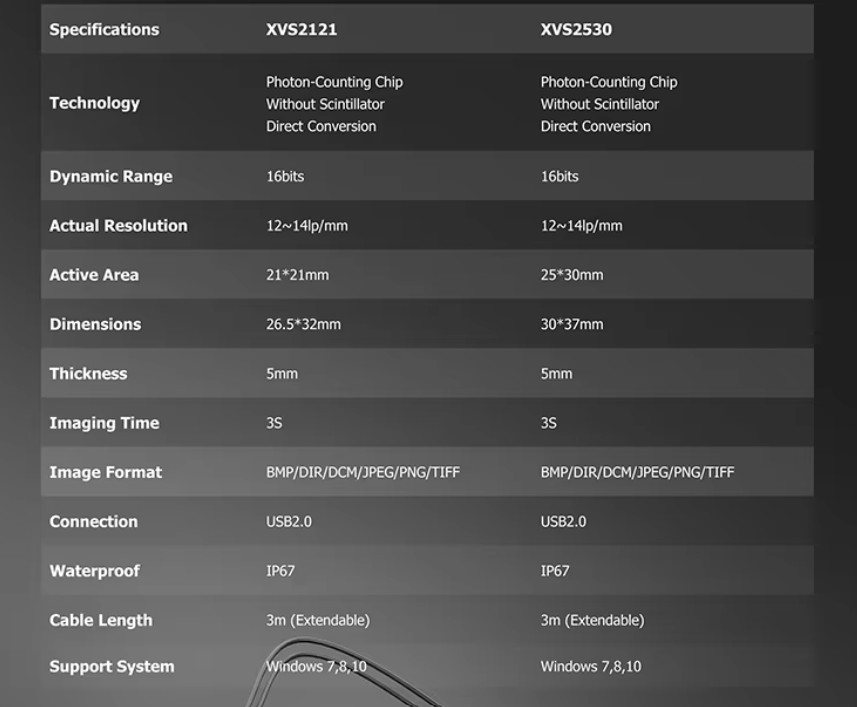
Task: Click the Support System row label
Action: click(112, 667)
